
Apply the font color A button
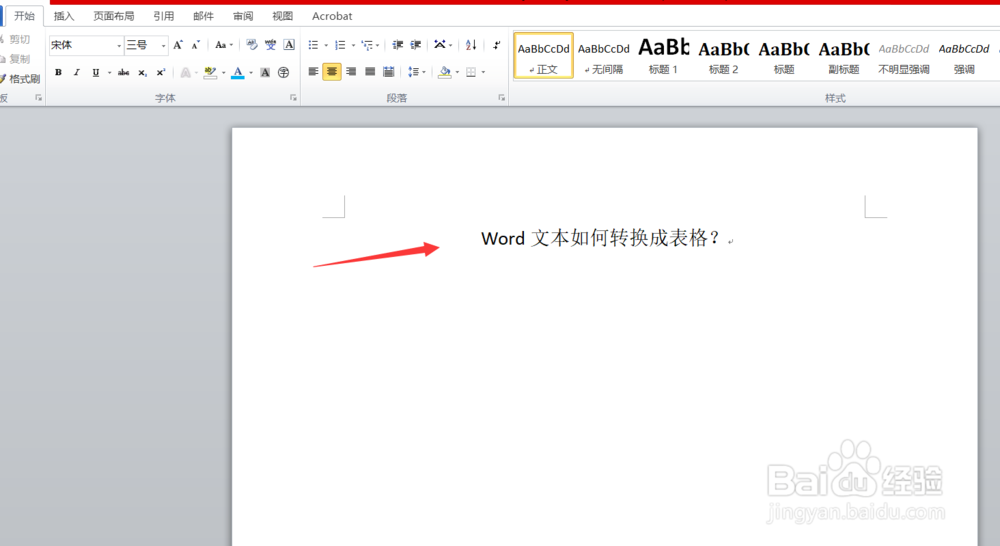point(238,72)
